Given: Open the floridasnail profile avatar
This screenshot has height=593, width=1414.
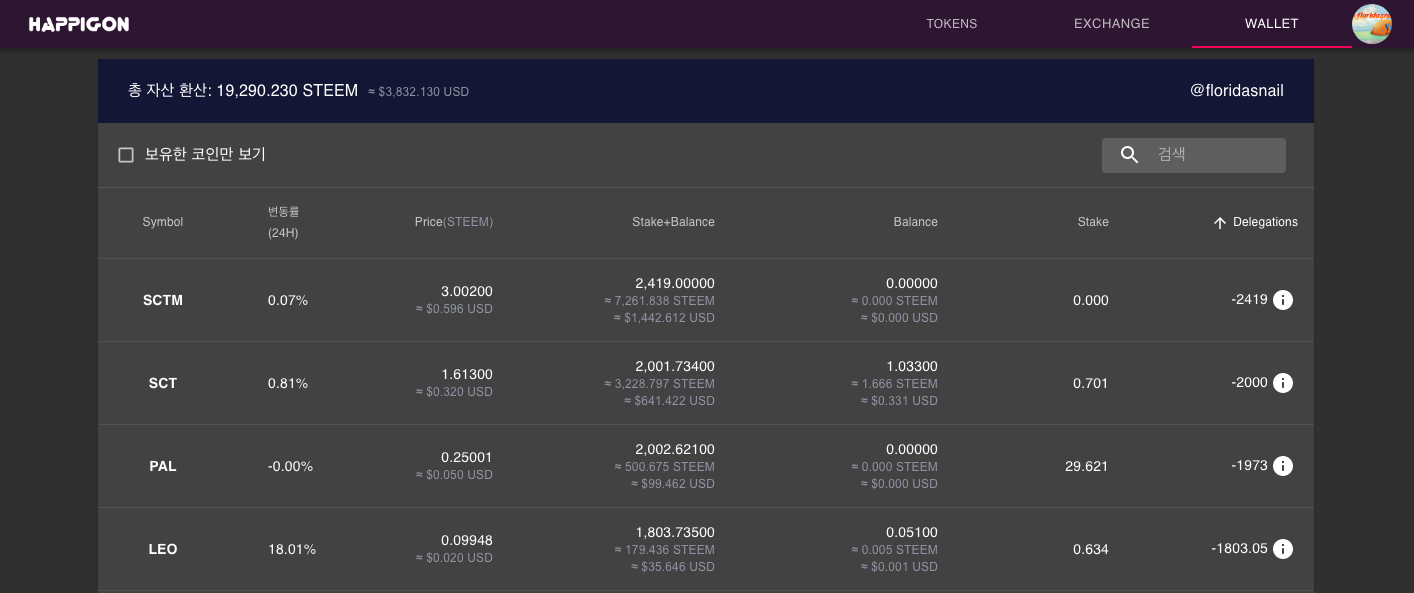Looking at the screenshot, I should click(1371, 24).
